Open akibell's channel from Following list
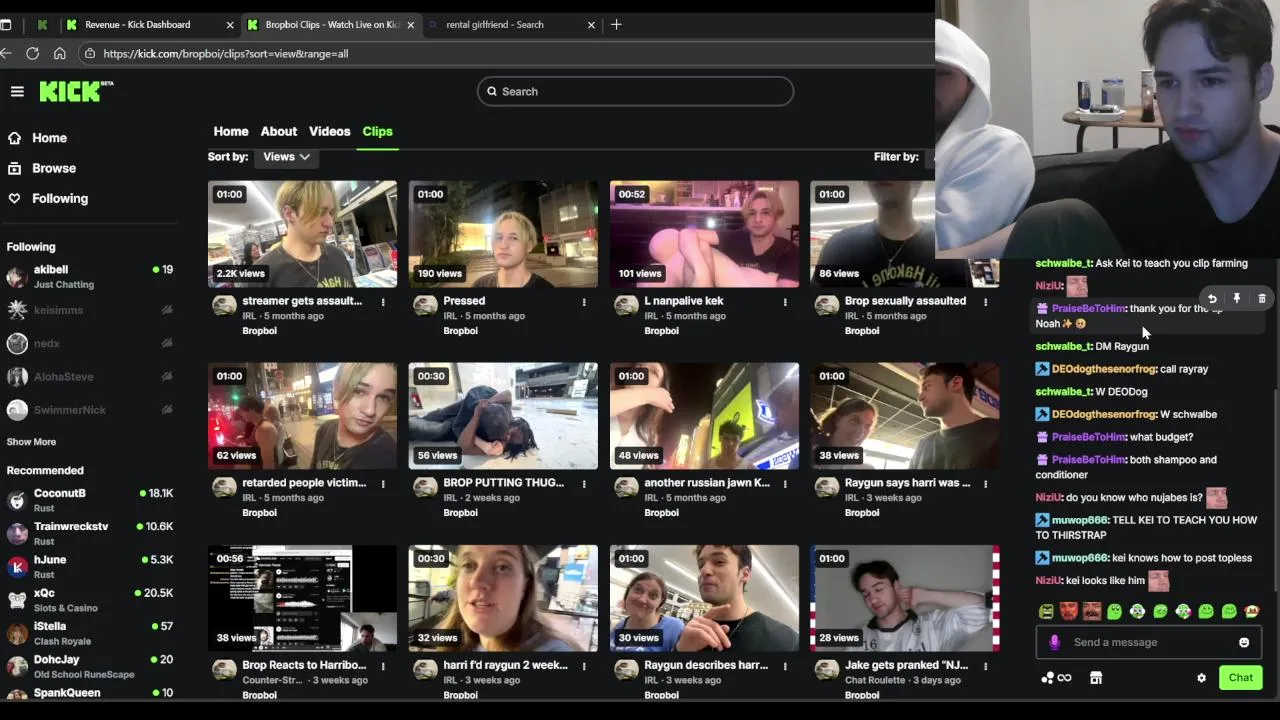The width and height of the screenshot is (1280, 720). [89, 276]
